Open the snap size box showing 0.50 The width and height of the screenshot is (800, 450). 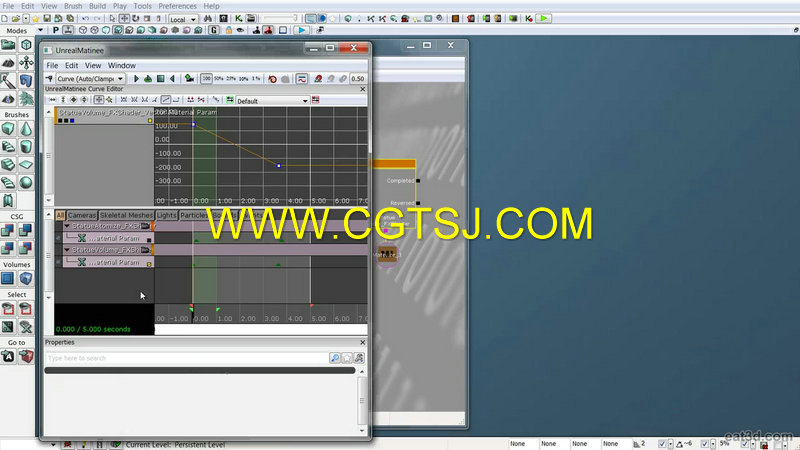tap(358, 79)
